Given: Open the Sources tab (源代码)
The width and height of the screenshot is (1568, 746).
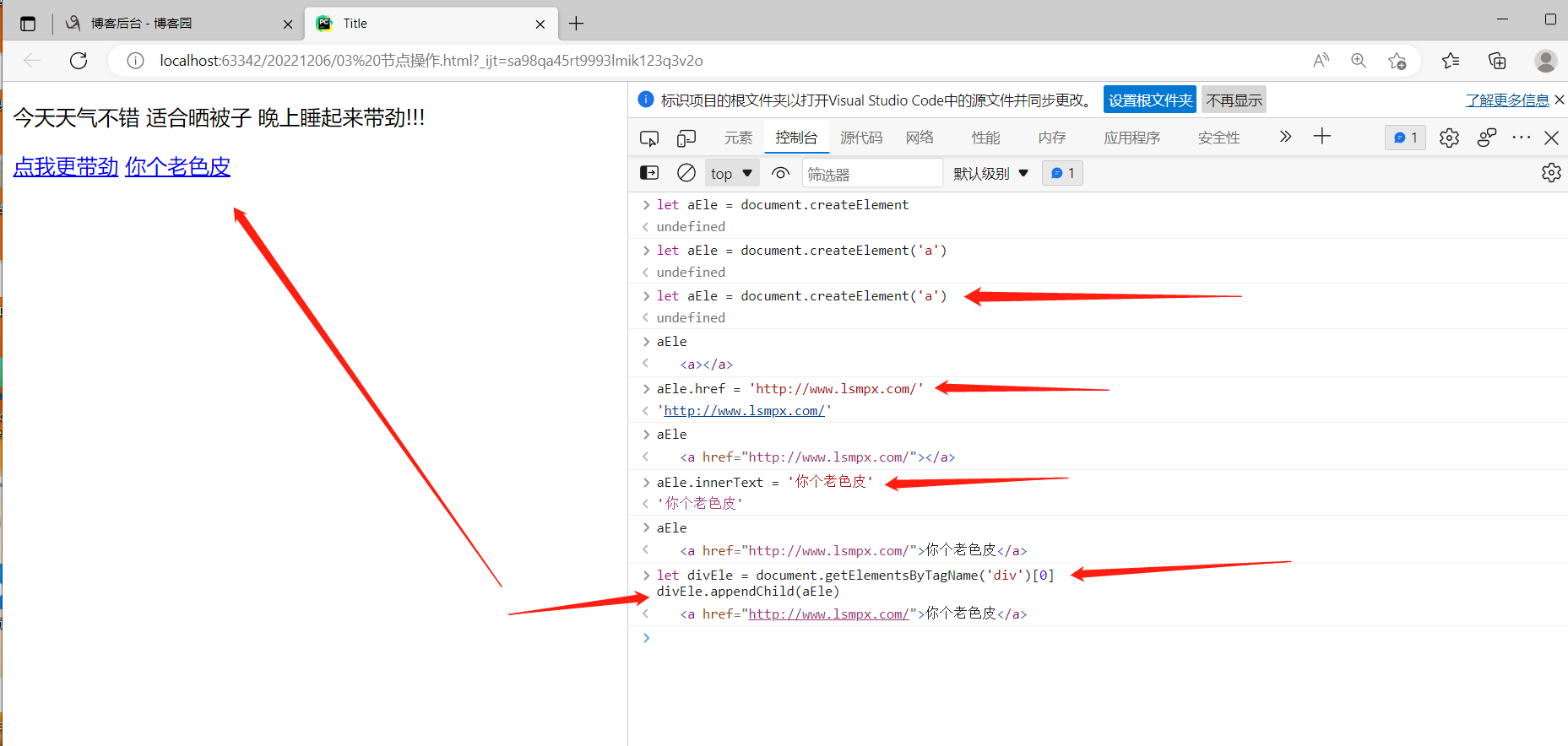Looking at the screenshot, I should (x=861, y=138).
